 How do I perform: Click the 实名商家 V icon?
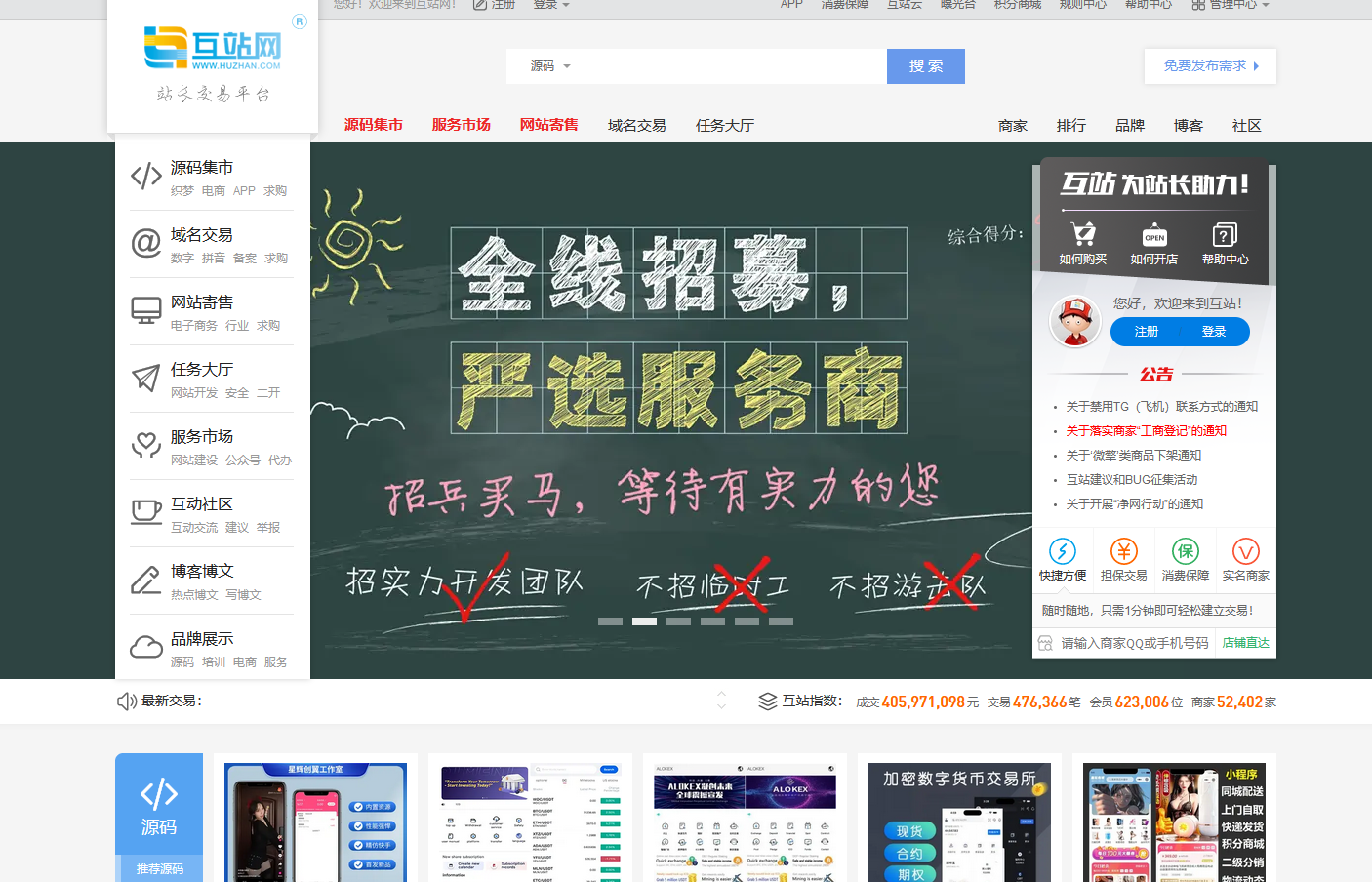click(1246, 551)
